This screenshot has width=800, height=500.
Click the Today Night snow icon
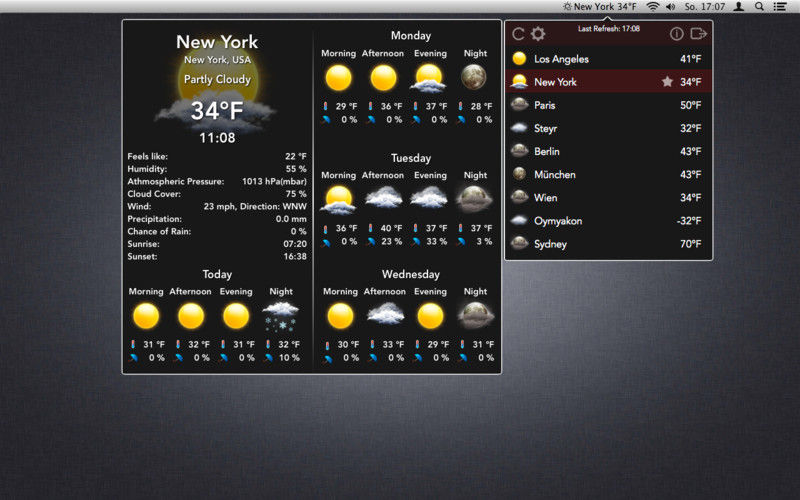[x=280, y=317]
